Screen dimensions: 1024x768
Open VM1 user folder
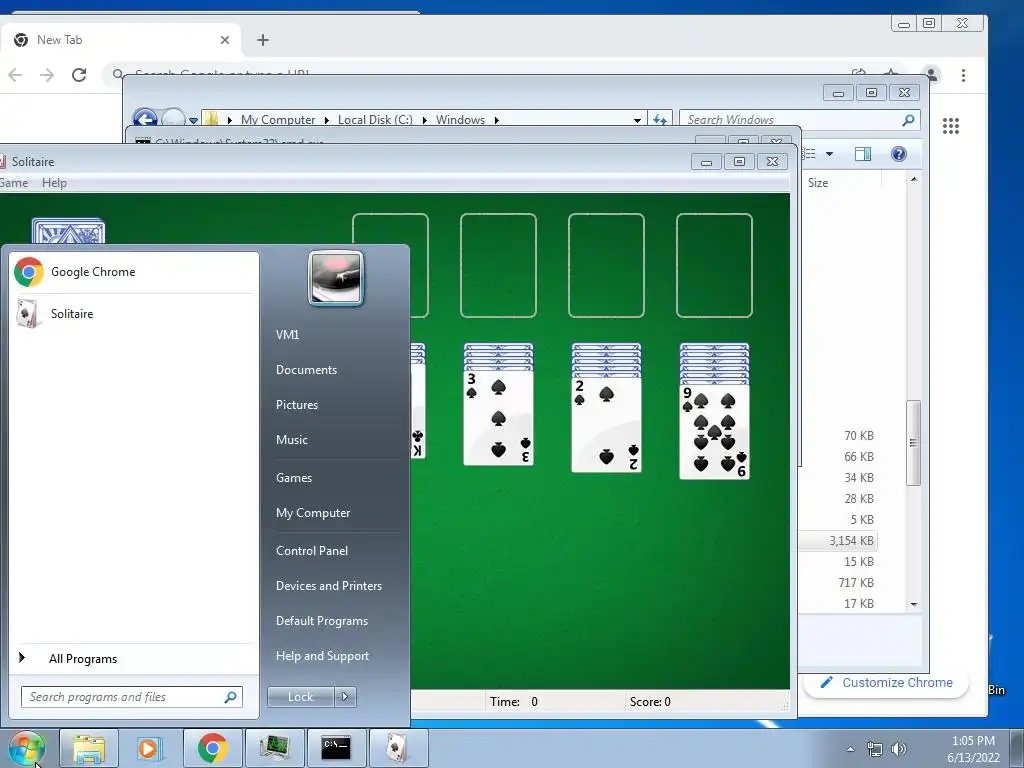pos(287,334)
